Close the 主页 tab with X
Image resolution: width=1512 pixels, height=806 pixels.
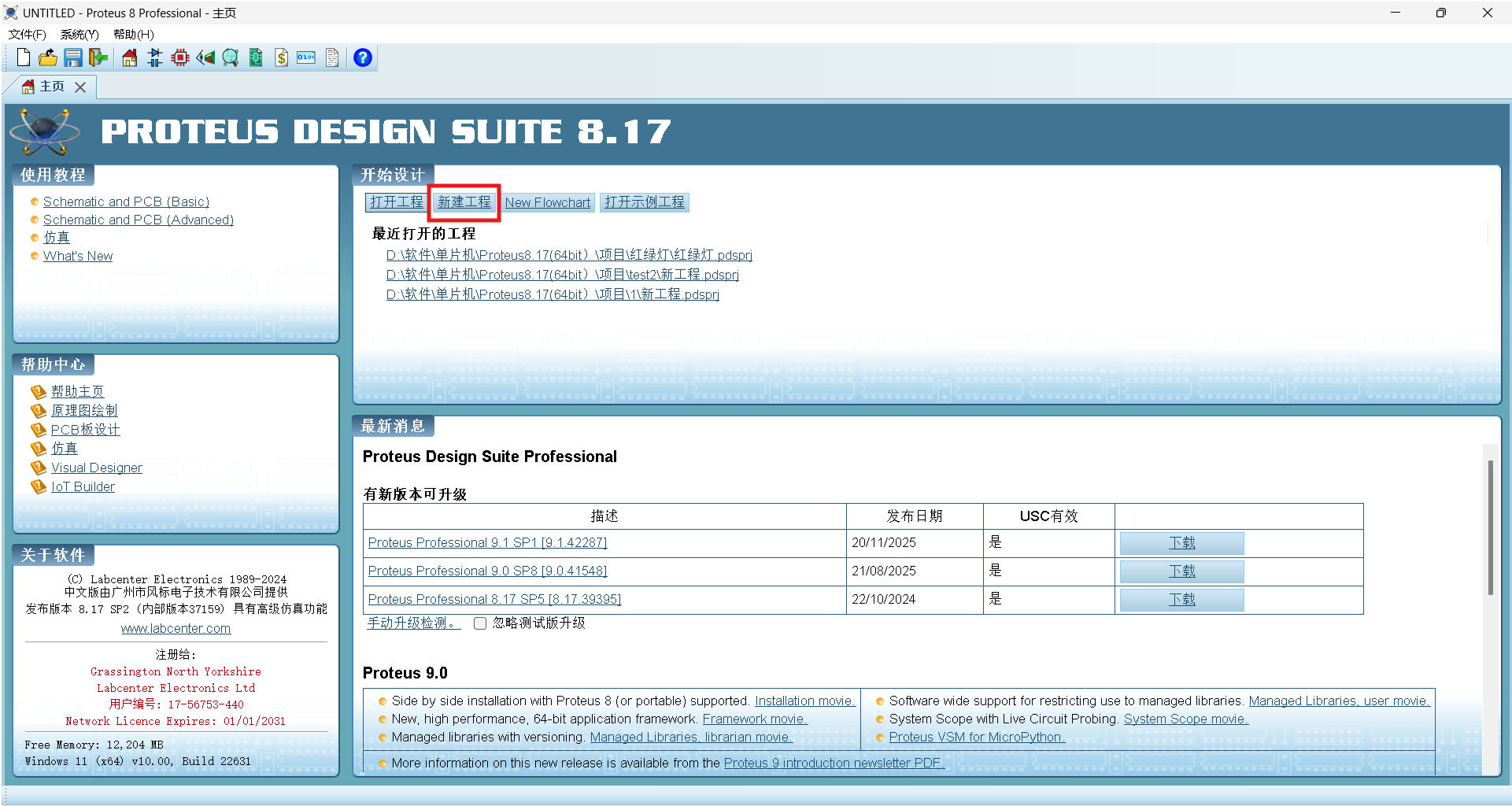pos(80,87)
